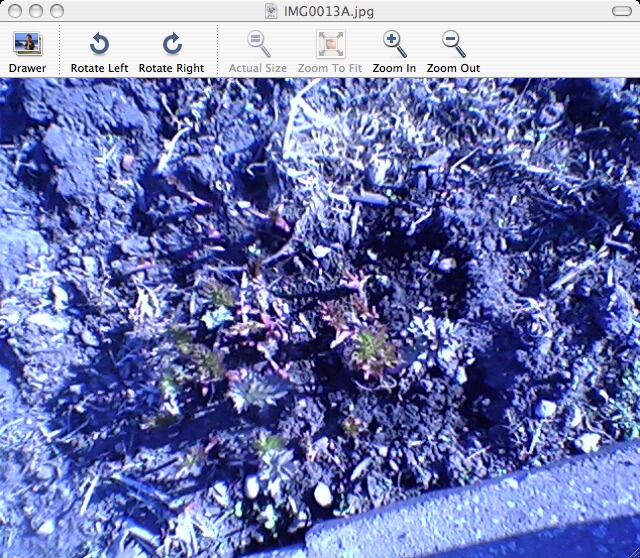Toggle toolbar with the pill button in title bar
640x558 pixels.
(x=621, y=11)
